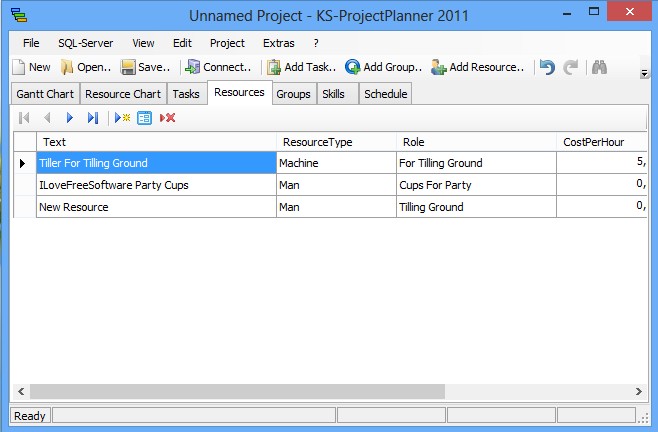Sort by the CostPerHour column header

[x=602, y=142]
